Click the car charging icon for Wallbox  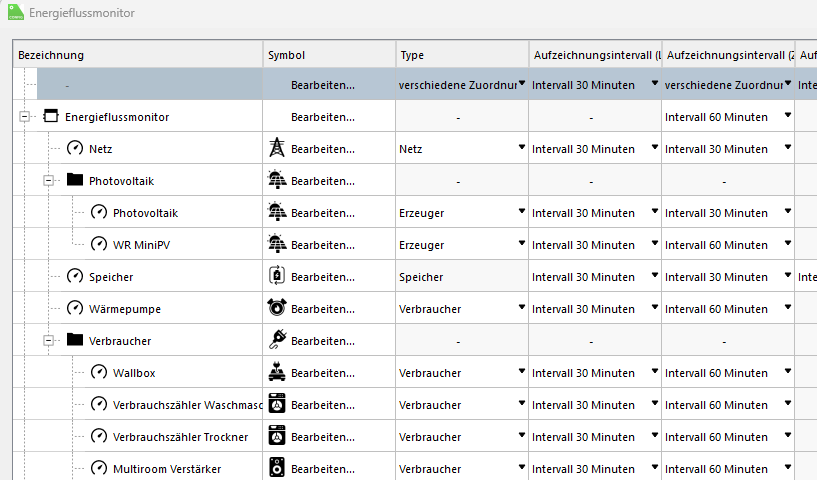[x=277, y=373]
